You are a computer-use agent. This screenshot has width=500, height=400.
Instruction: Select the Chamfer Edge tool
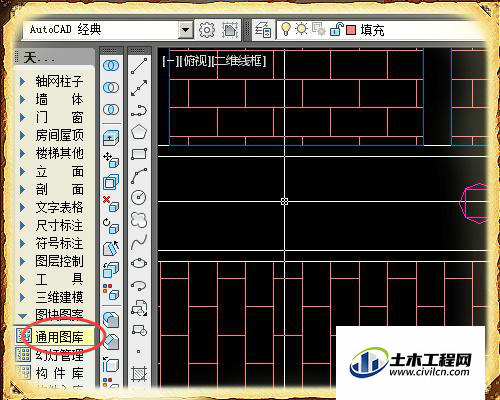tap(111, 341)
